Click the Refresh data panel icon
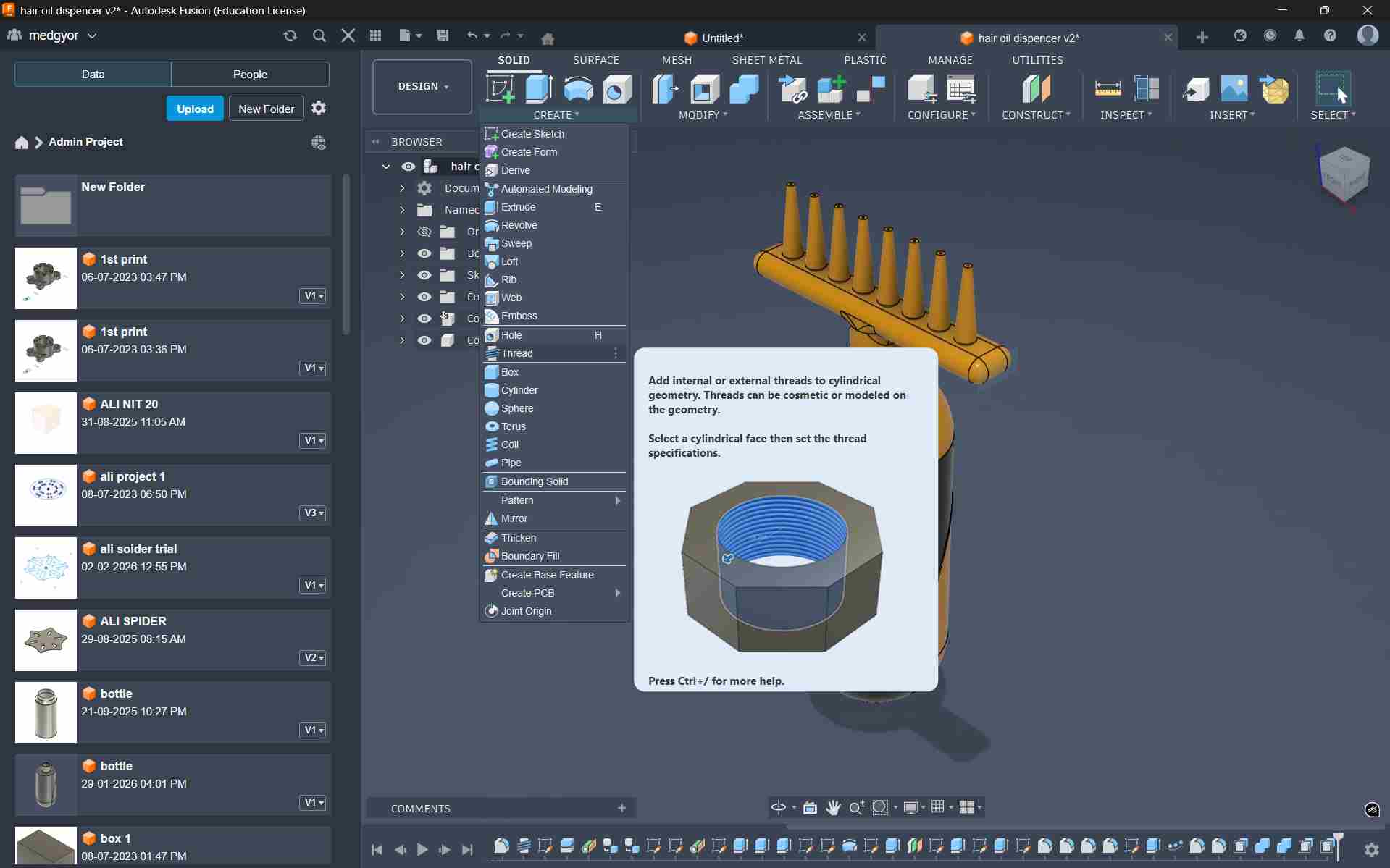Screen dimensions: 1390x868 [290, 35]
